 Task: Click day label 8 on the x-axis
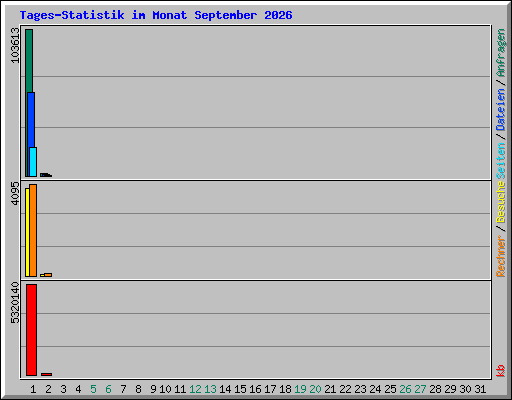coord(138,389)
